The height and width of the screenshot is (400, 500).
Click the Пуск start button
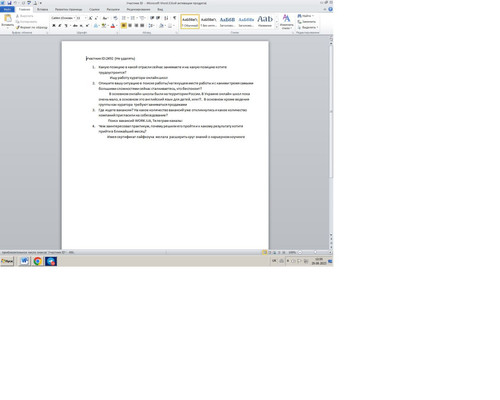[7, 261]
